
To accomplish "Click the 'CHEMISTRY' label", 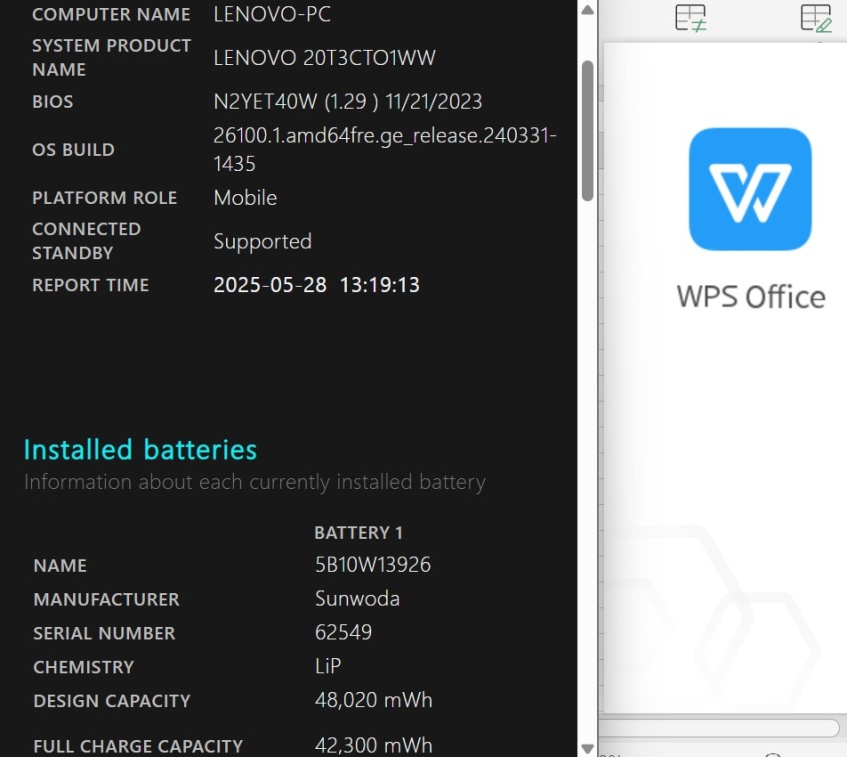I will [x=84, y=667].
